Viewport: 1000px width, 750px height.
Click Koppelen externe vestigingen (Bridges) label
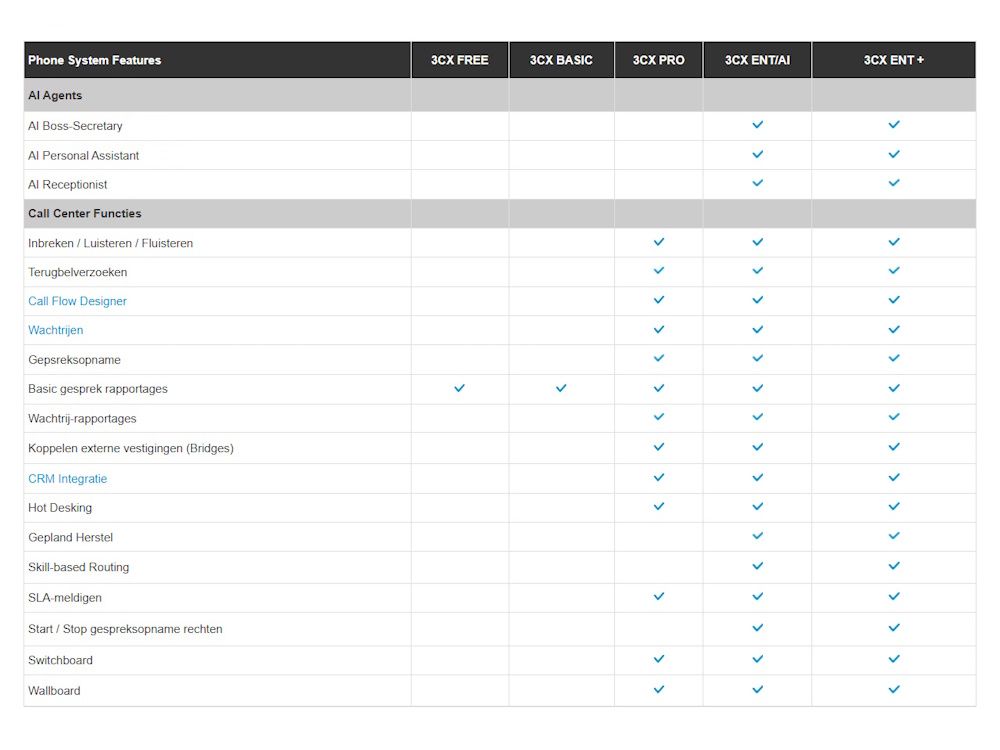[x=131, y=448]
